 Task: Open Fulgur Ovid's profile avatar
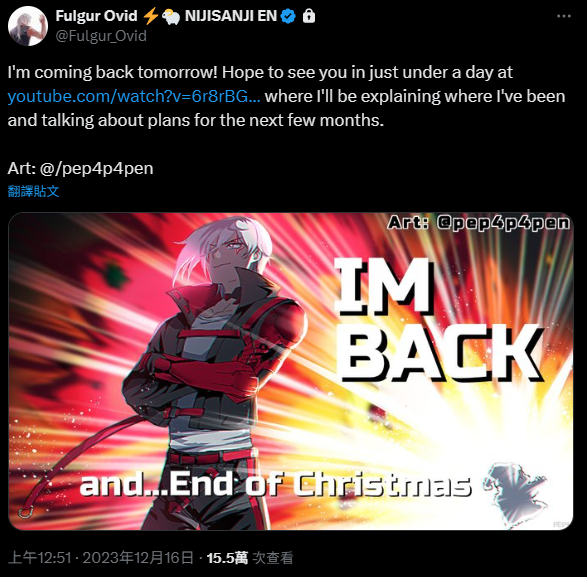tap(28, 26)
